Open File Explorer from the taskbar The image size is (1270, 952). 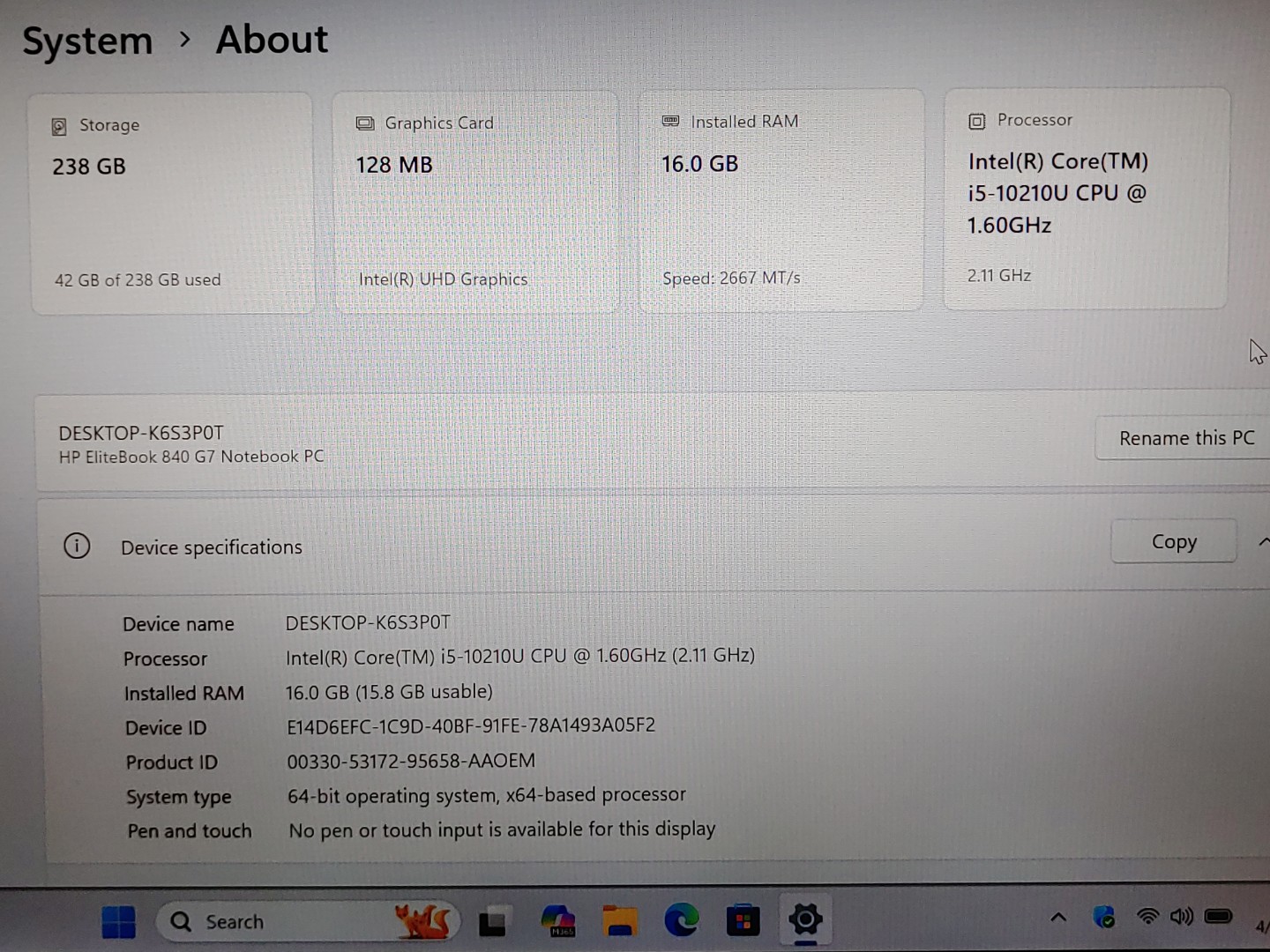[620, 921]
